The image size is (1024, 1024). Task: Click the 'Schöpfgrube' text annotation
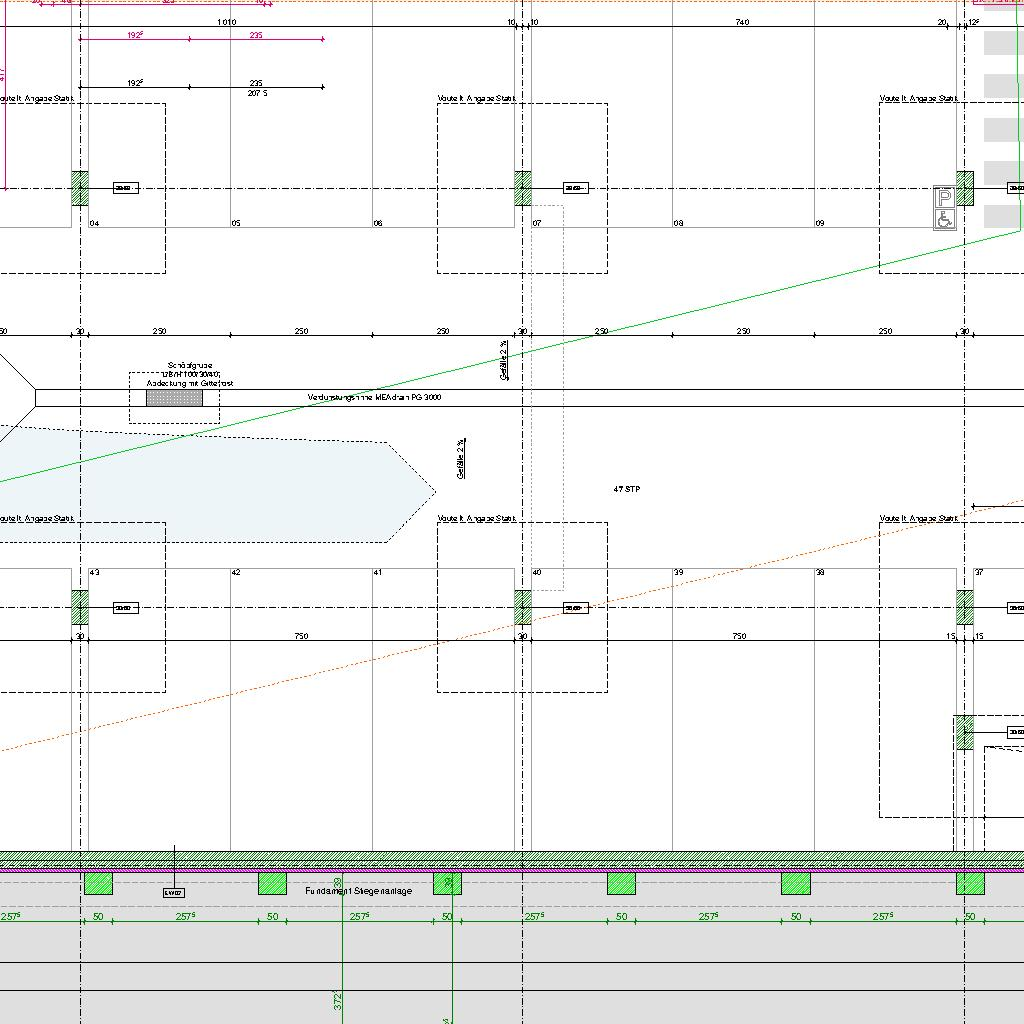tap(190, 366)
